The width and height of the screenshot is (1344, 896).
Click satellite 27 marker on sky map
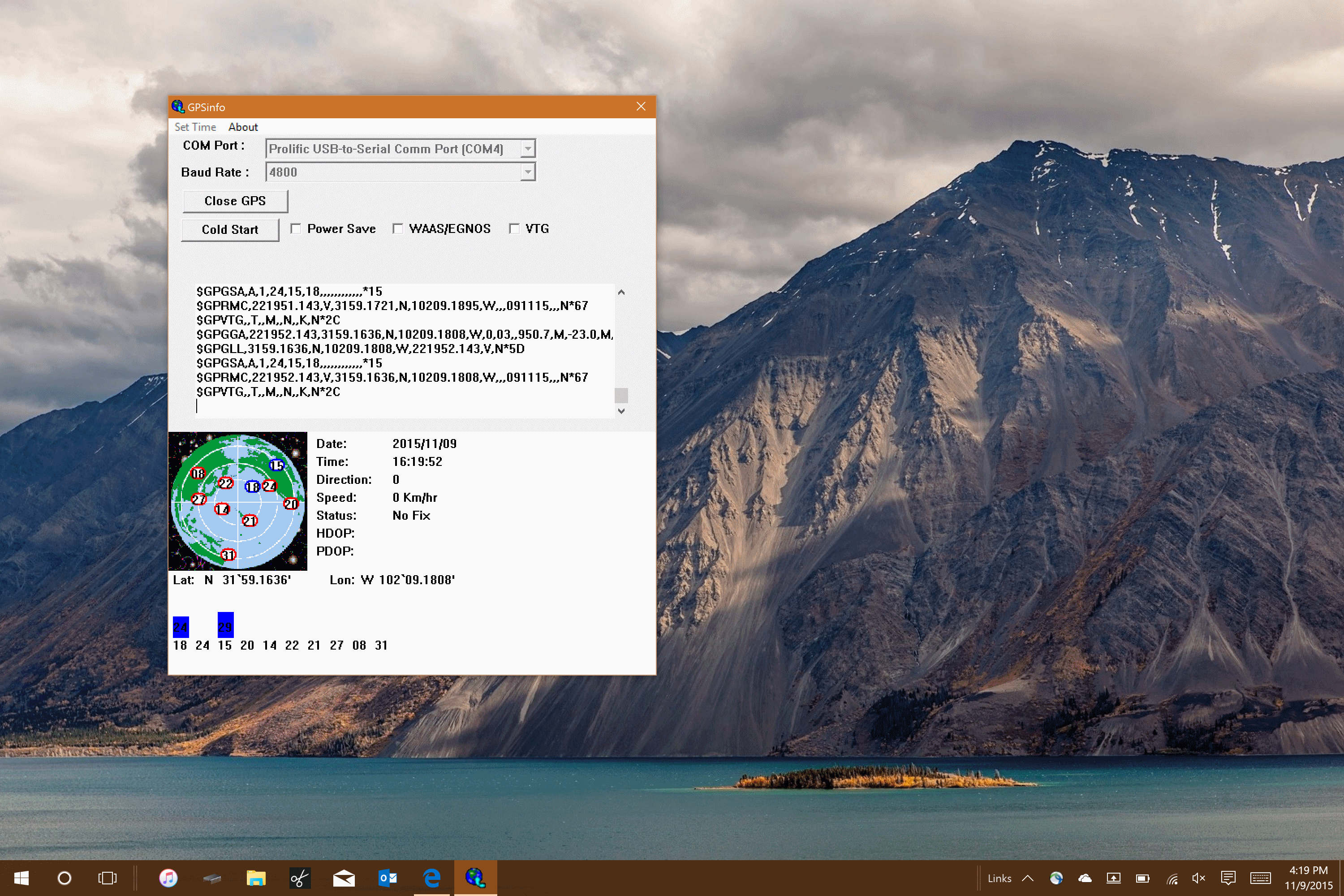click(198, 499)
